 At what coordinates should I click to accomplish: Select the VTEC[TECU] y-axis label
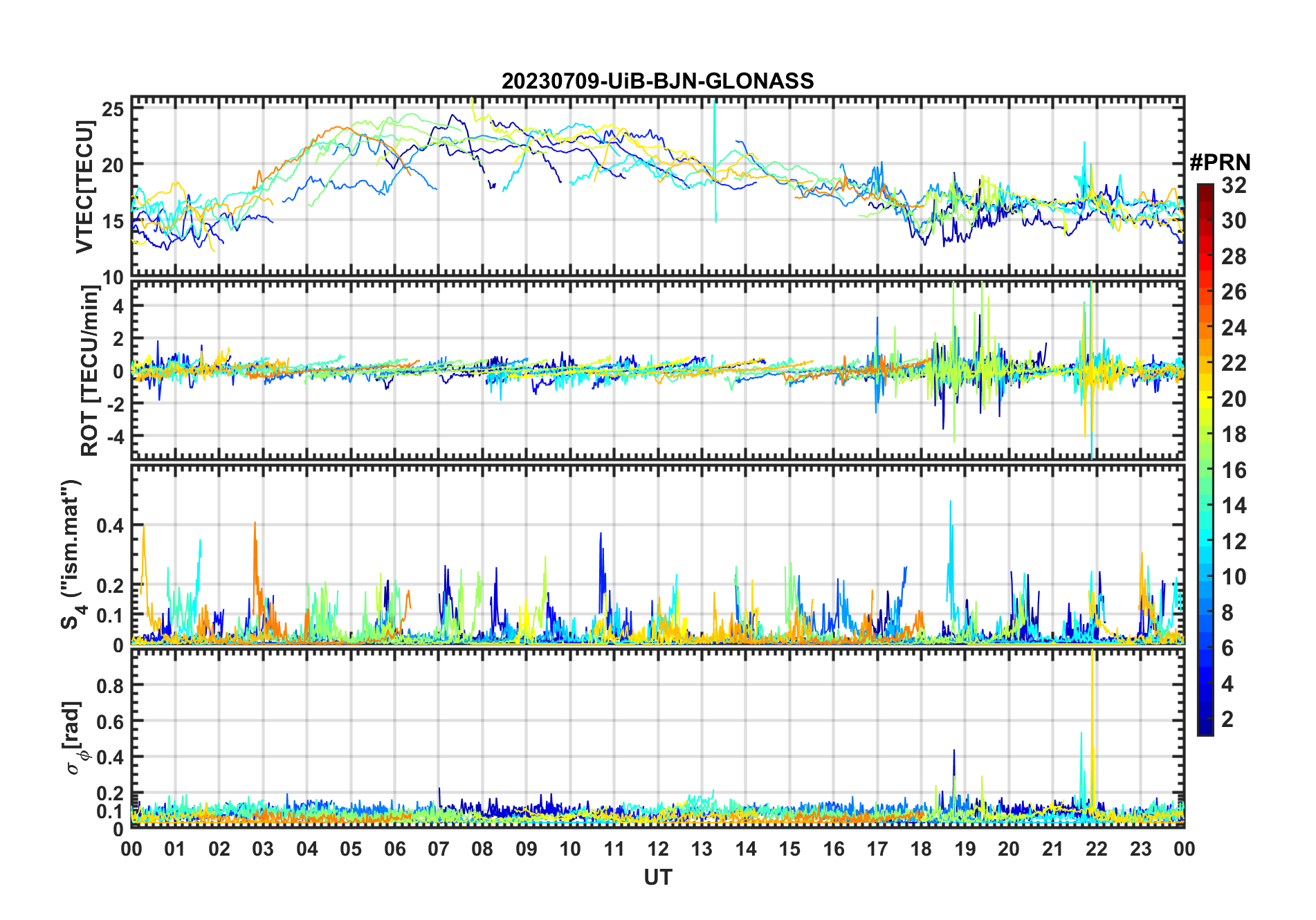(84, 187)
